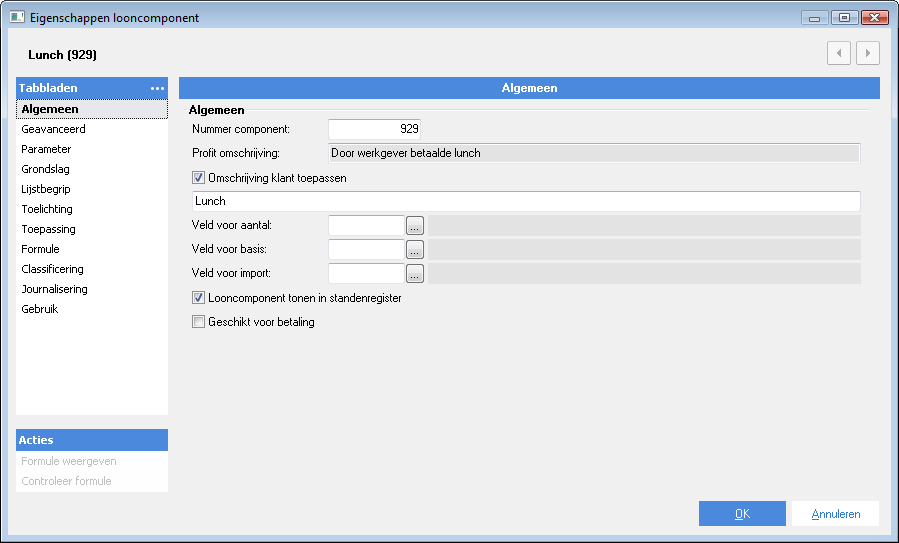
Task: Click the Veld voor basis input
Action: [x=366, y=249]
